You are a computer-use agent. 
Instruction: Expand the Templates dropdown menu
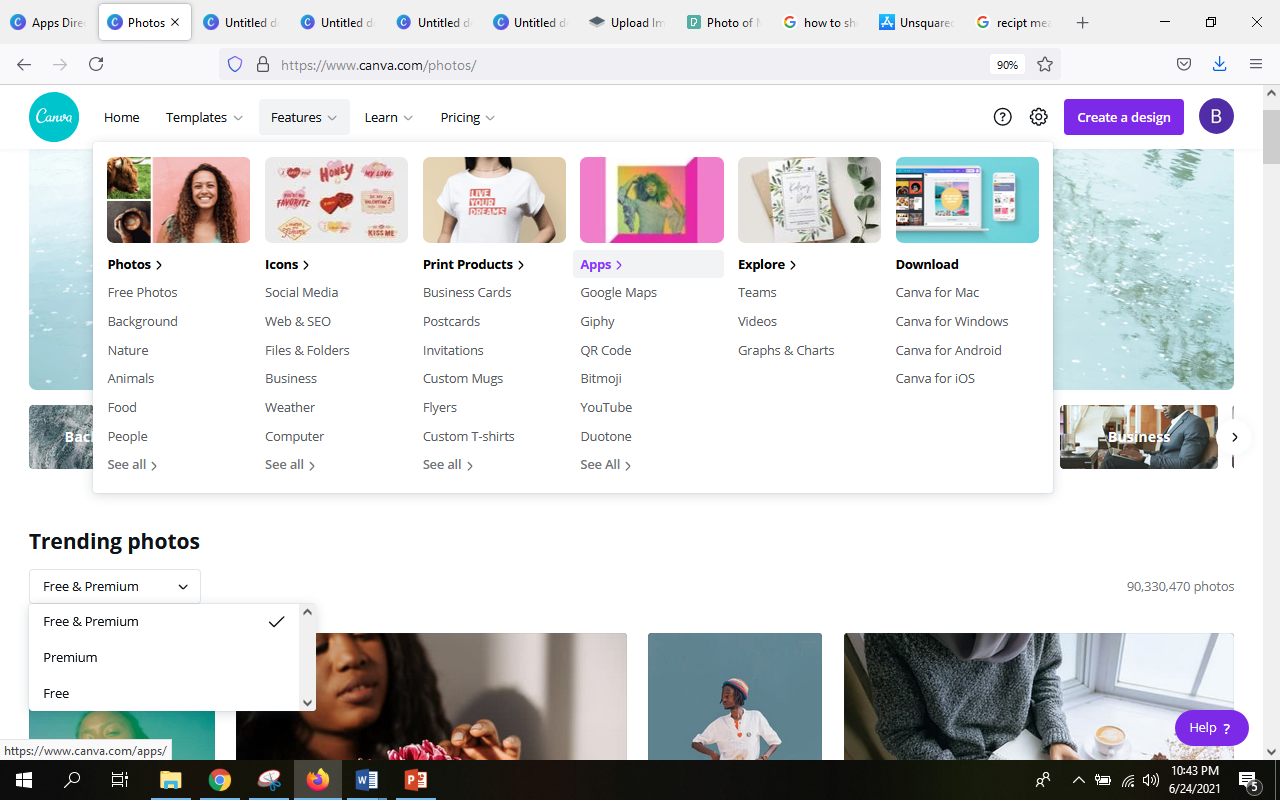[x=204, y=117]
